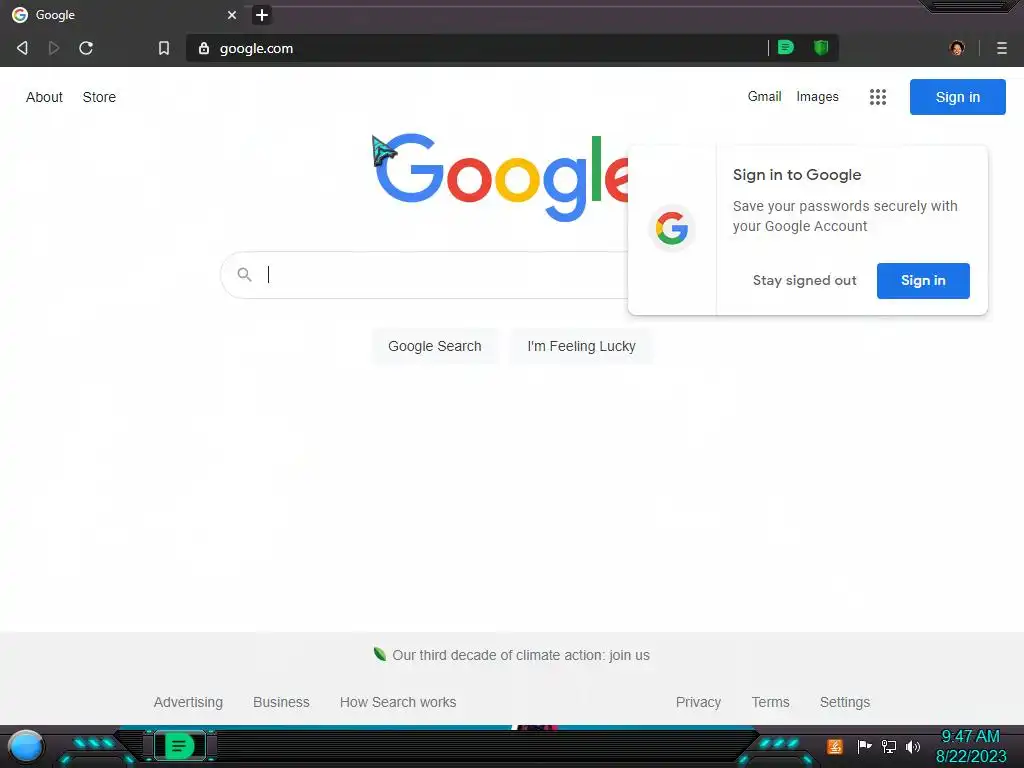The height and width of the screenshot is (768, 1024).
Task: Open the Google apps grid
Action: [x=878, y=97]
